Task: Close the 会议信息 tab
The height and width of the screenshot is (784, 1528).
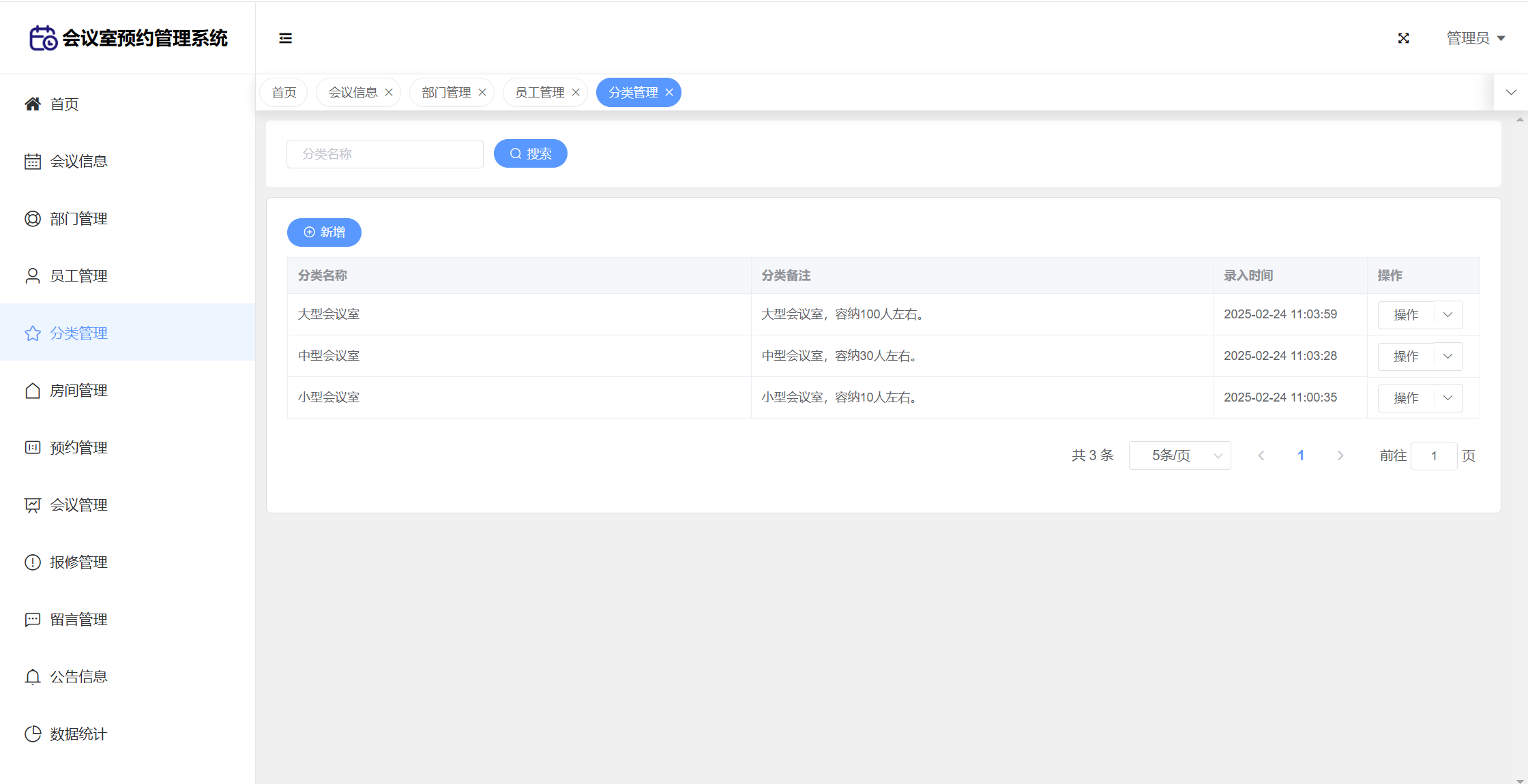Action: [x=389, y=93]
